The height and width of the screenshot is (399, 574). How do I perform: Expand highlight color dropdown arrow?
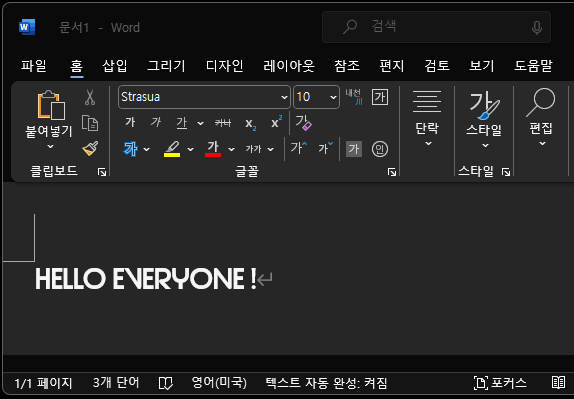(x=190, y=149)
